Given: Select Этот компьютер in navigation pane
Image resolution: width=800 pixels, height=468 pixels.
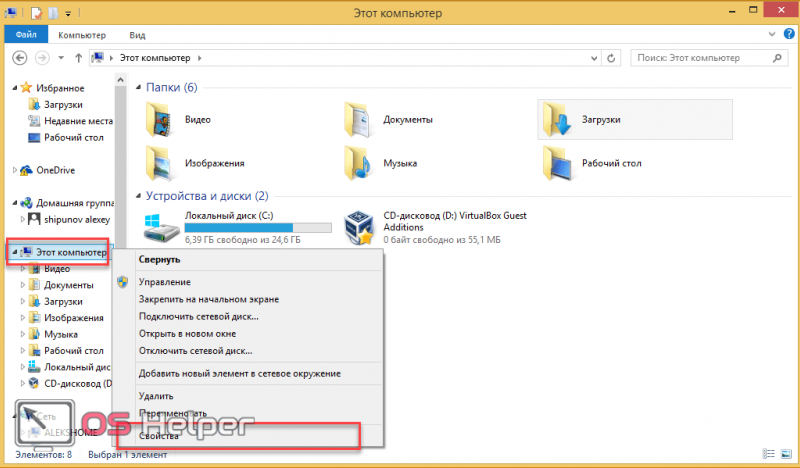Looking at the screenshot, I should coord(64,252).
